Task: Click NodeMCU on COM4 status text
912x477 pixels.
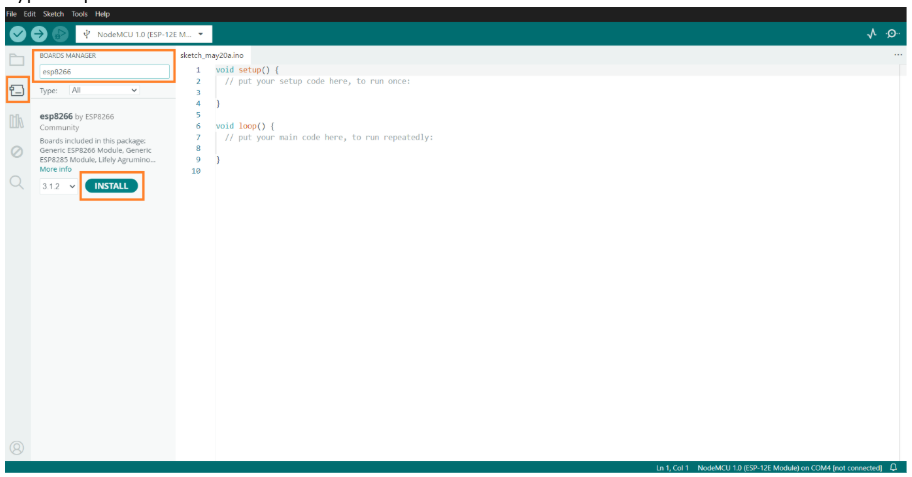Action: (790, 468)
